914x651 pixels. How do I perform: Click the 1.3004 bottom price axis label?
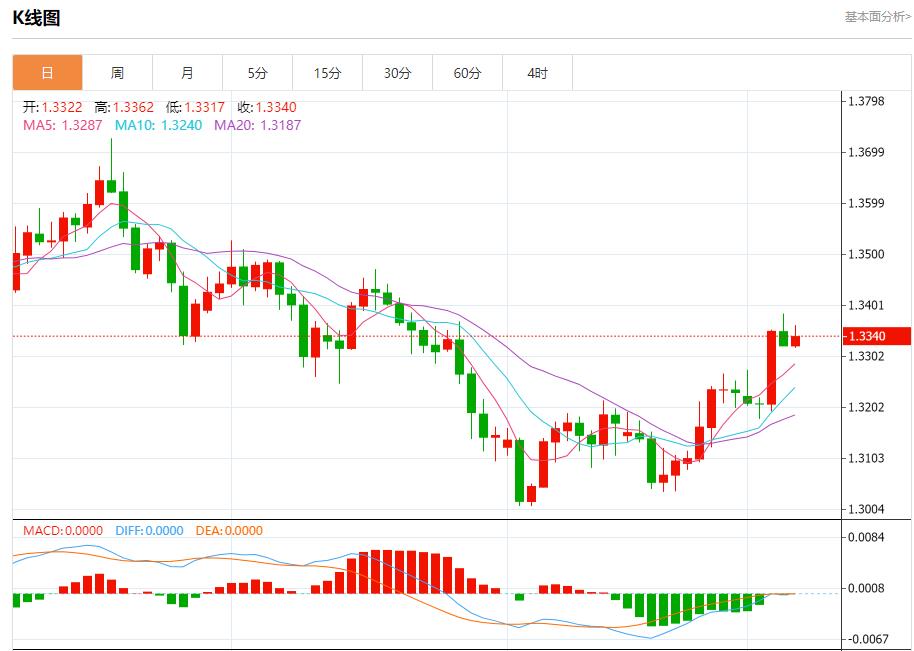point(866,509)
